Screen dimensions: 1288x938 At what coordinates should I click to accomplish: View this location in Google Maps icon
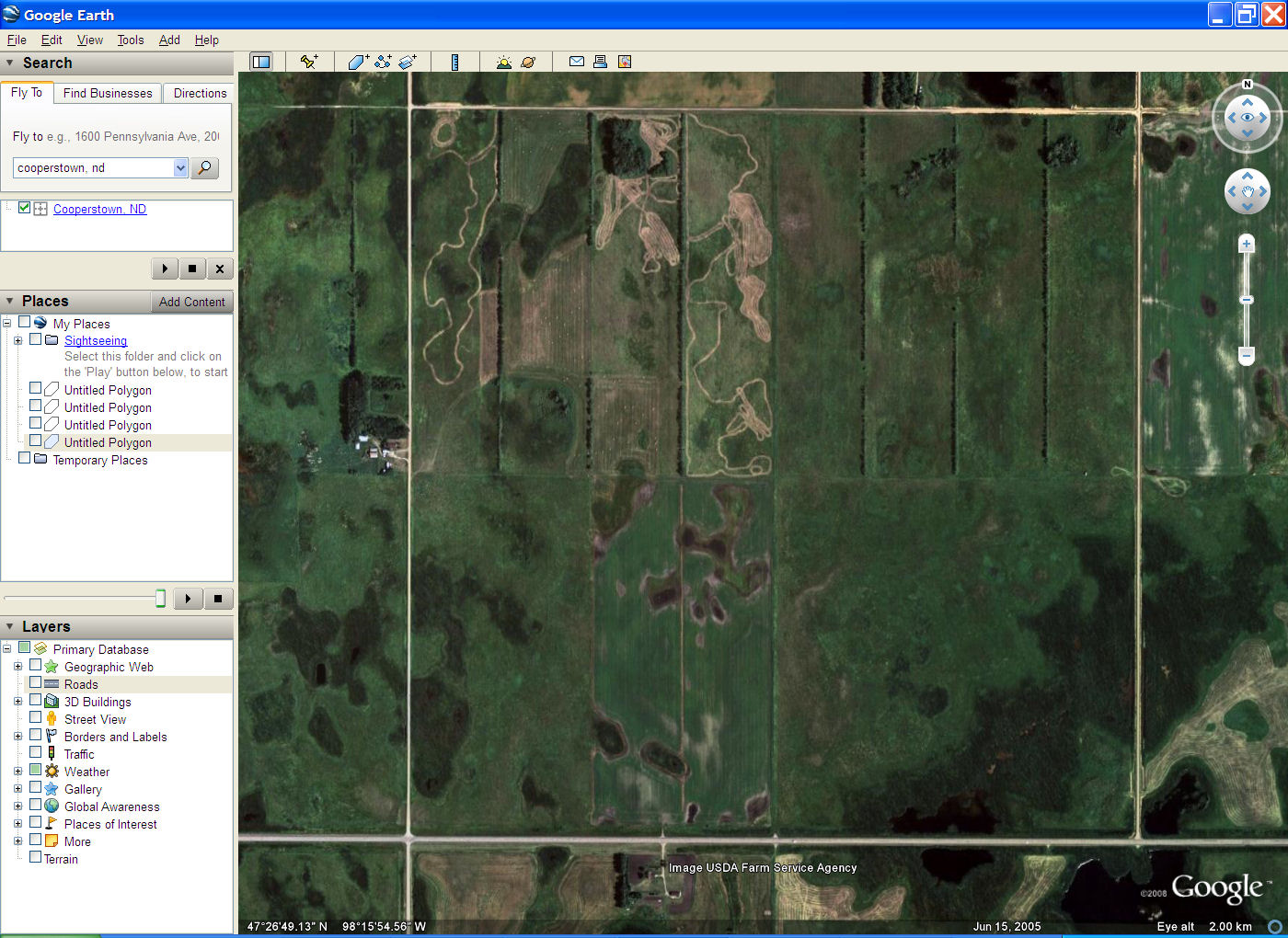click(625, 62)
